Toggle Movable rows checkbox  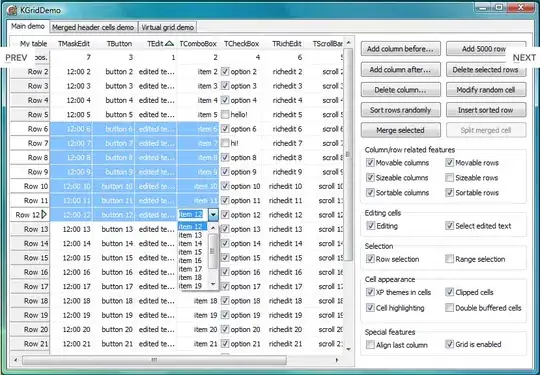click(449, 163)
